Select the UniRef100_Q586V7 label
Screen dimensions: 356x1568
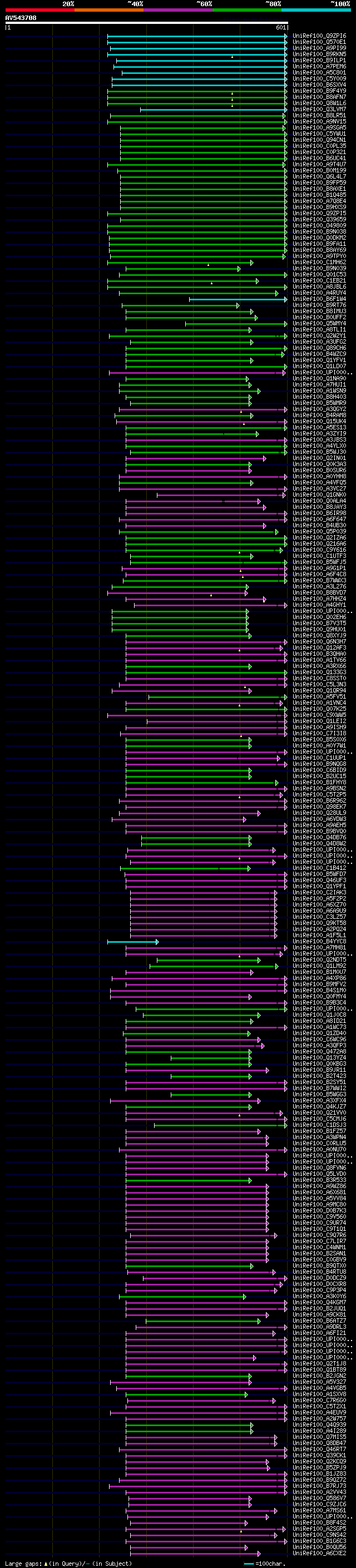coord(319,1498)
